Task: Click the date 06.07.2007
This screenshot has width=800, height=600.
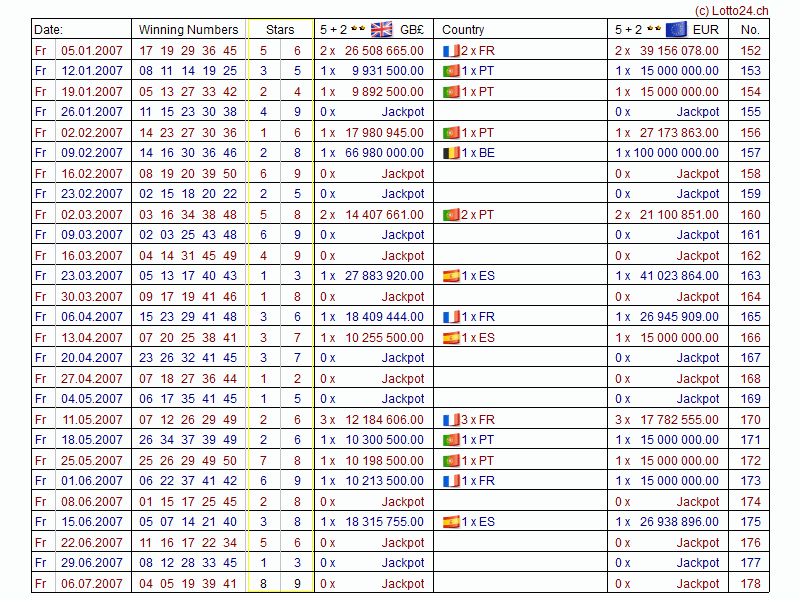Action: pos(92,584)
